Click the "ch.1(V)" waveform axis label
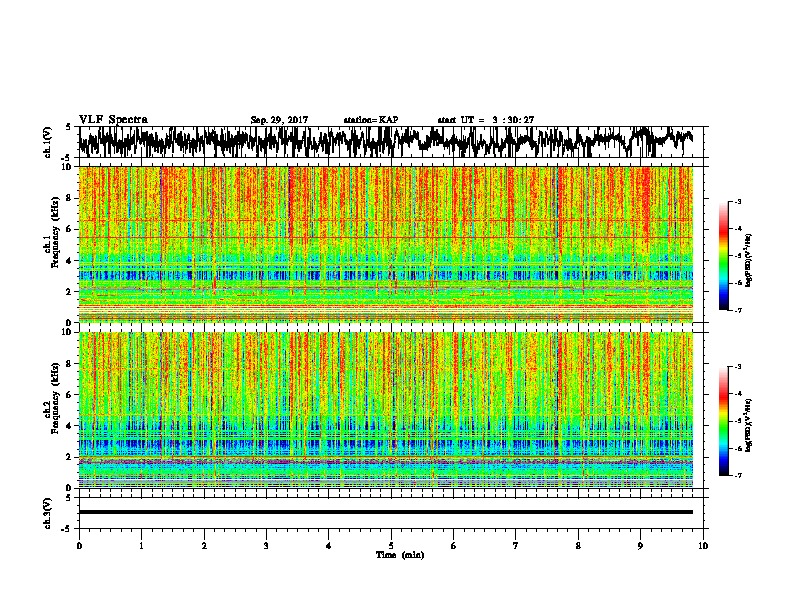The height and width of the screenshot is (612, 792). pyautogui.click(x=47, y=142)
